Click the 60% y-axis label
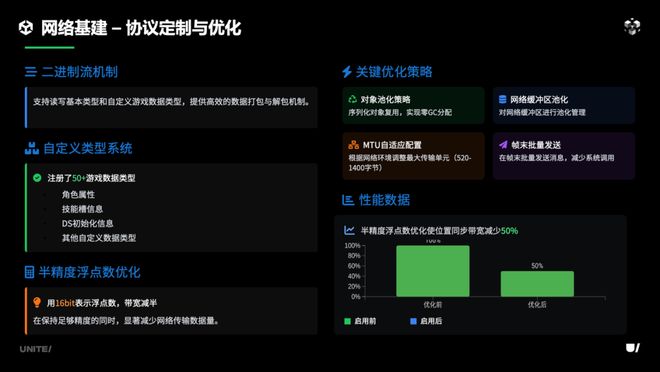The height and width of the screenshot is (372, 660). pos(354,266)
